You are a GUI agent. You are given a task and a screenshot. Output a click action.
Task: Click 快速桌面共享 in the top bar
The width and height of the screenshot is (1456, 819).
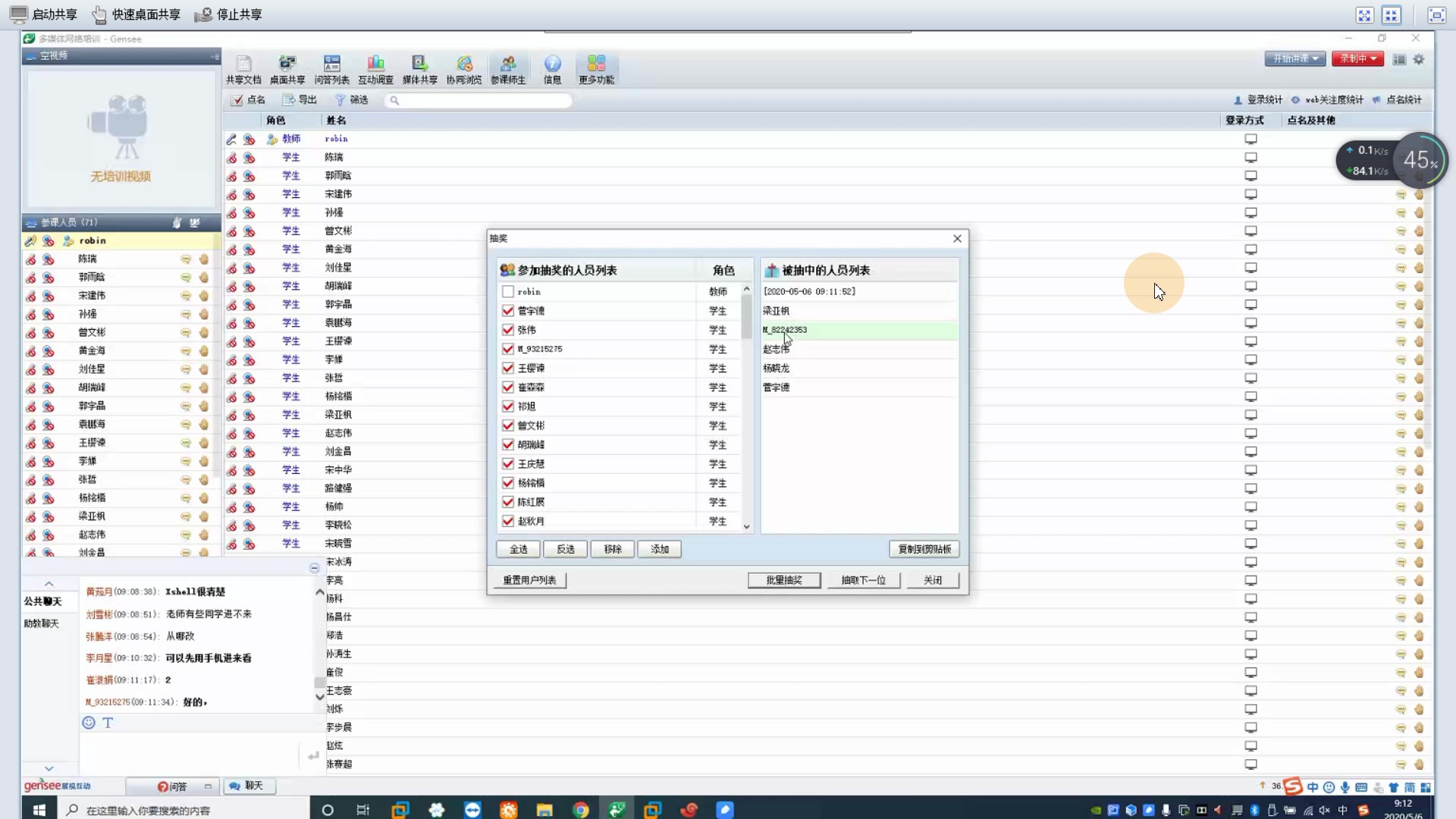[x=136, y=14]
